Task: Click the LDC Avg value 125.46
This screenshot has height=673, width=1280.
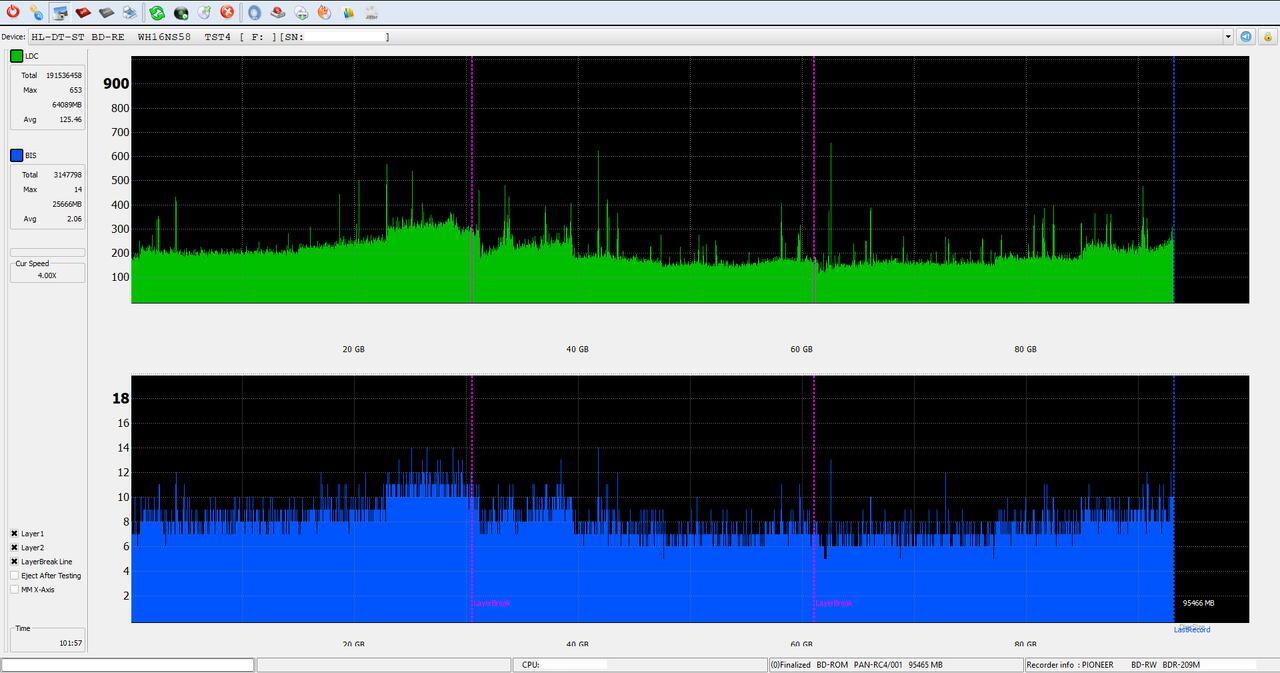Action: tap(71, 119)
